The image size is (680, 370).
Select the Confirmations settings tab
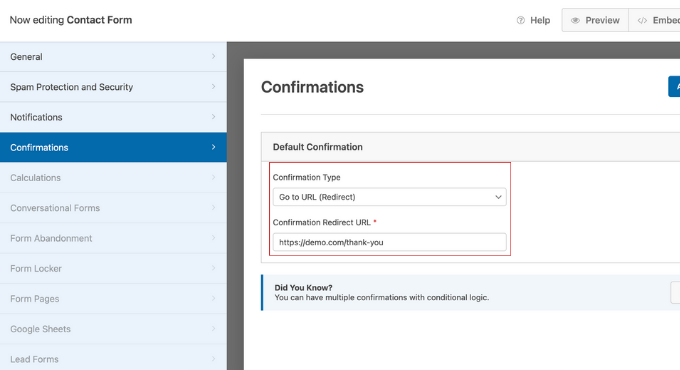click(113, 147)
